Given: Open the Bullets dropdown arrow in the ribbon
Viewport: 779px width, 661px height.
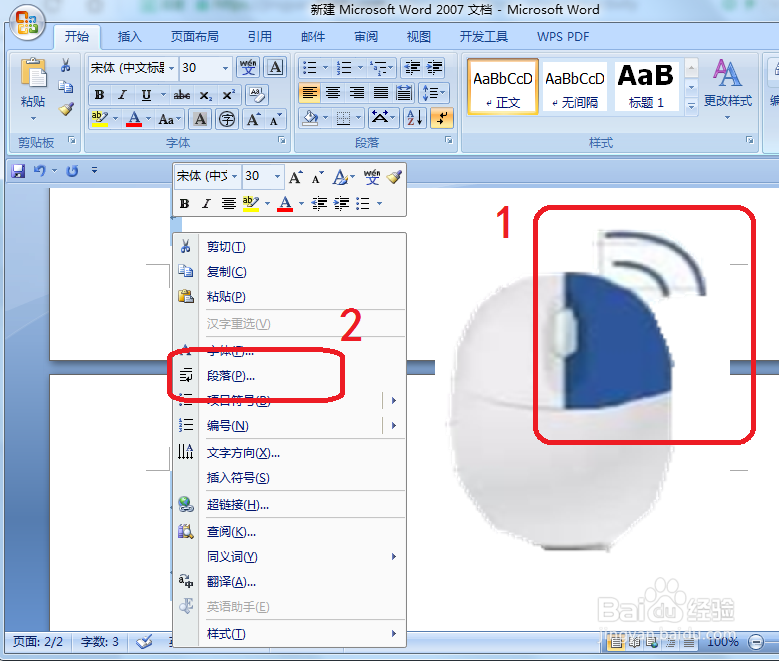Looking at the screenshot, I should pyautogui.click(x=325, y=67).
